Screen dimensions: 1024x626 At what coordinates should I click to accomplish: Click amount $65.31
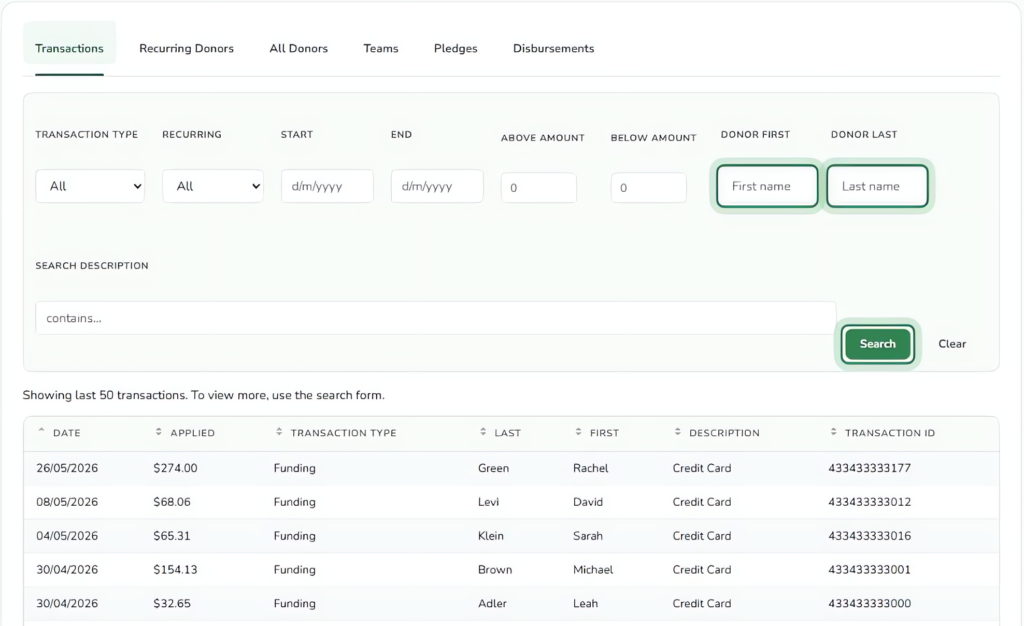172,536
